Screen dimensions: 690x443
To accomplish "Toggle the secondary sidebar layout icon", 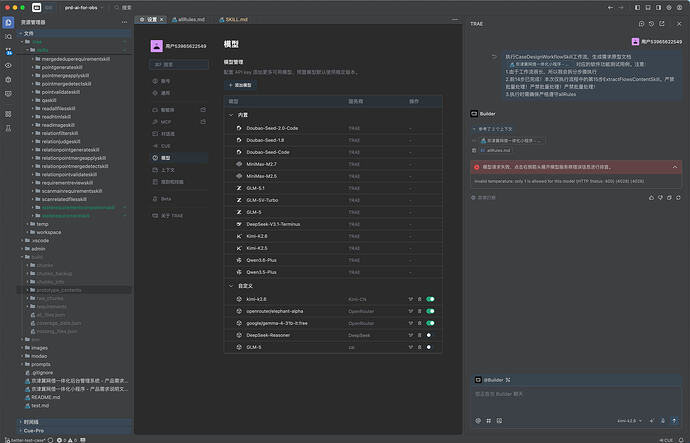I will [x=658, y=7].
